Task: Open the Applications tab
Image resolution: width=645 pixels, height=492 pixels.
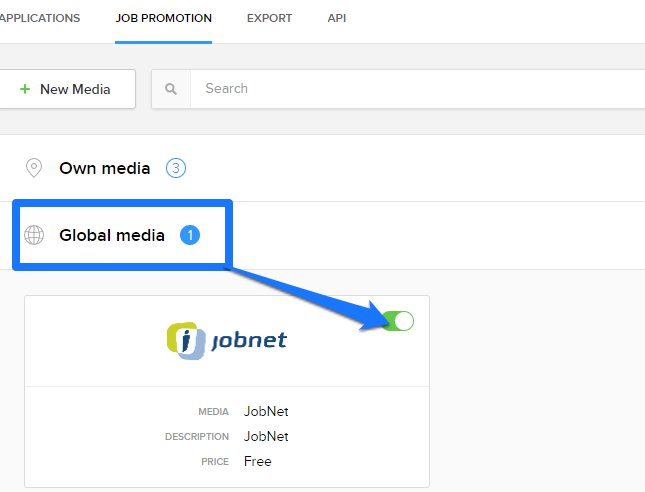Action: [x=40, y=18]
